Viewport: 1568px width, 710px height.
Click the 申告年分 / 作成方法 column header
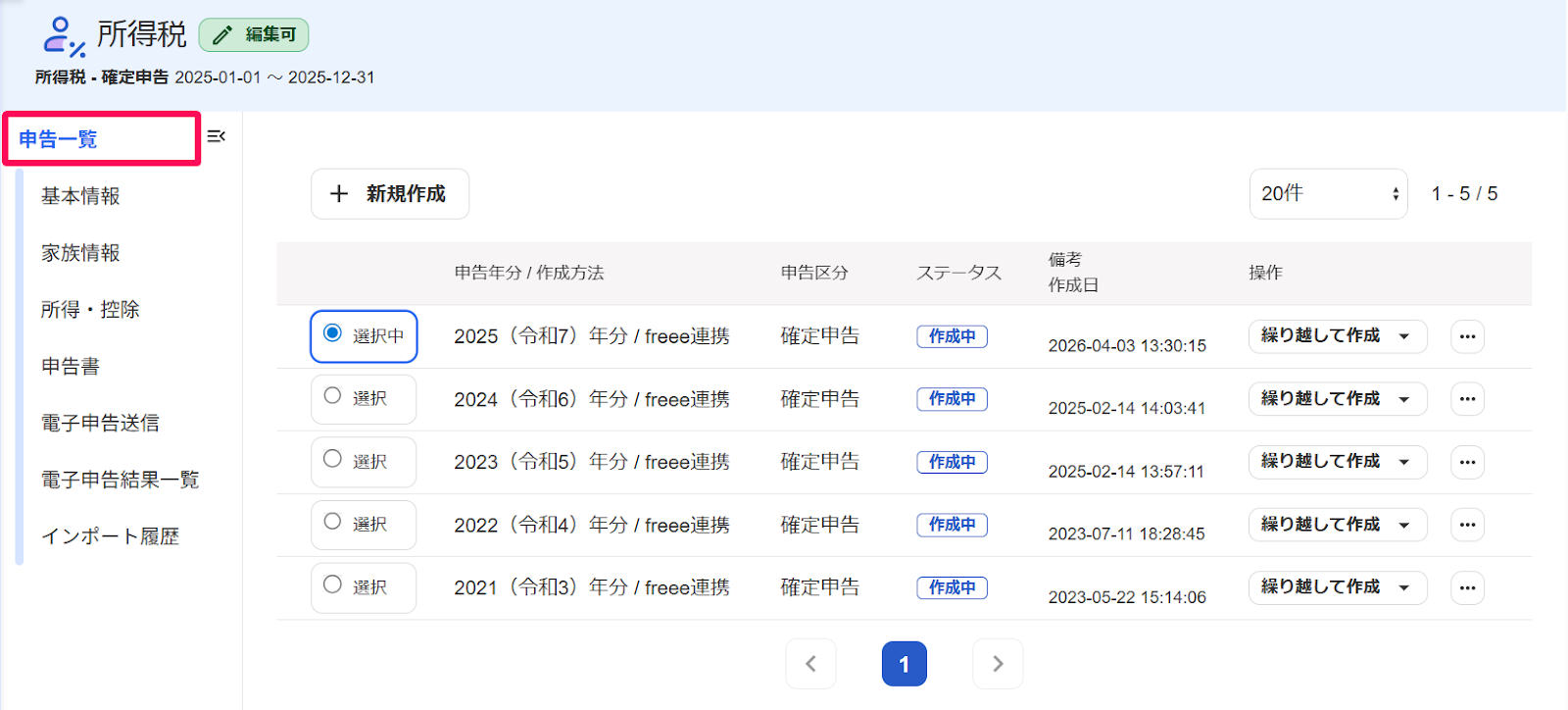click(529, 273)
